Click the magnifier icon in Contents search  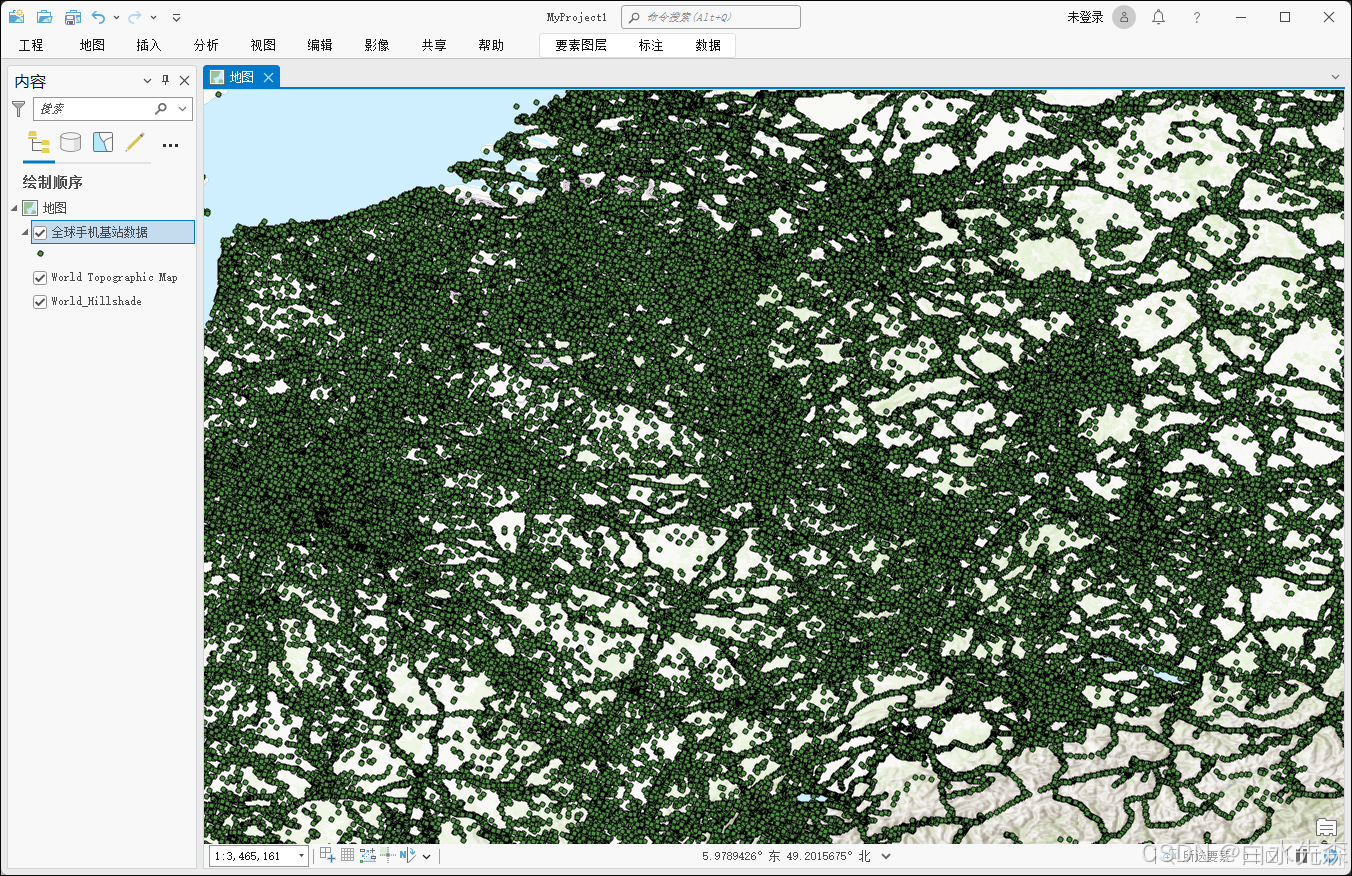click(162, 108)
